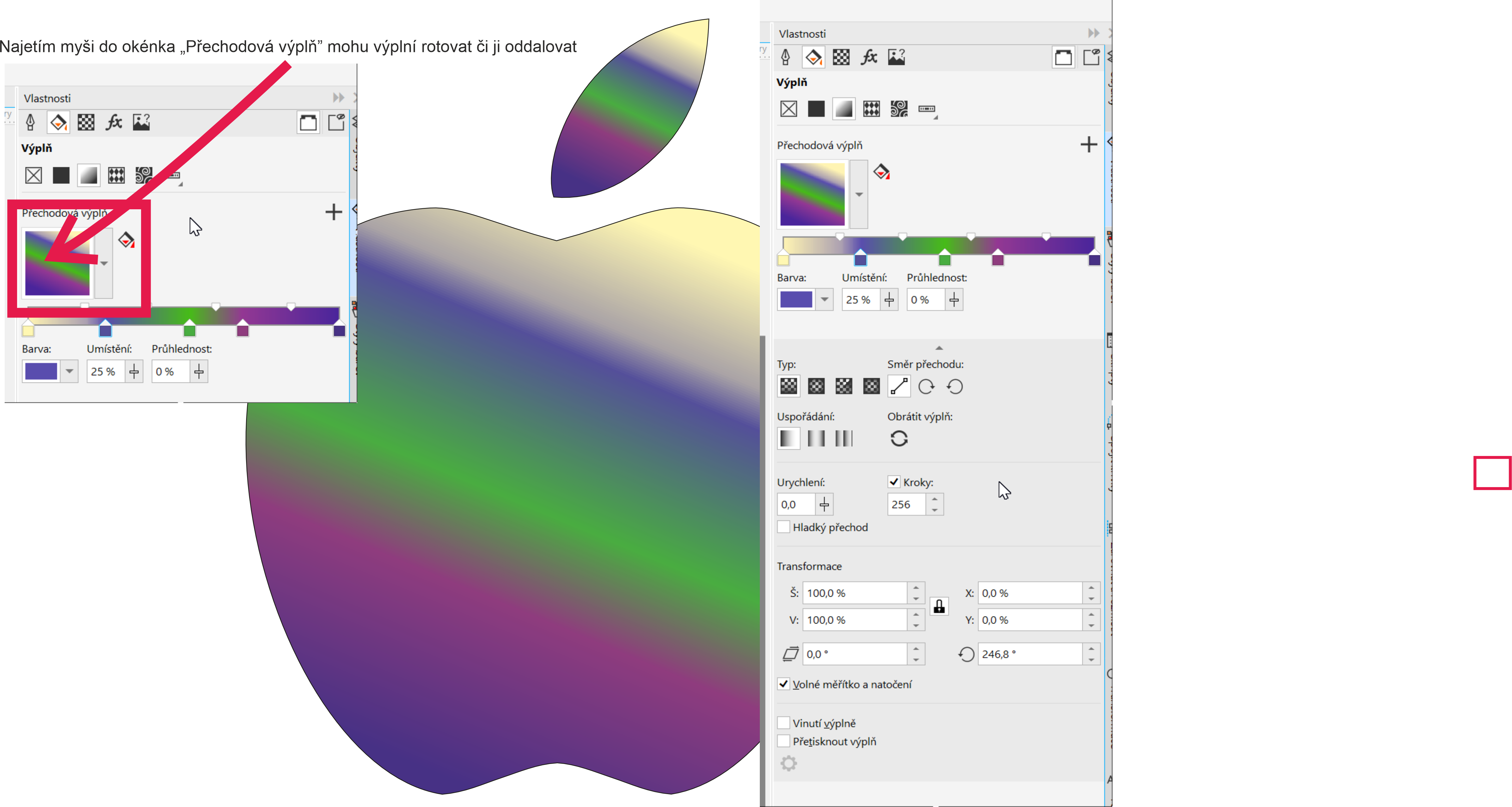
Task: Increase the Kroky steps value with up arrow
Action: point(934,499)
